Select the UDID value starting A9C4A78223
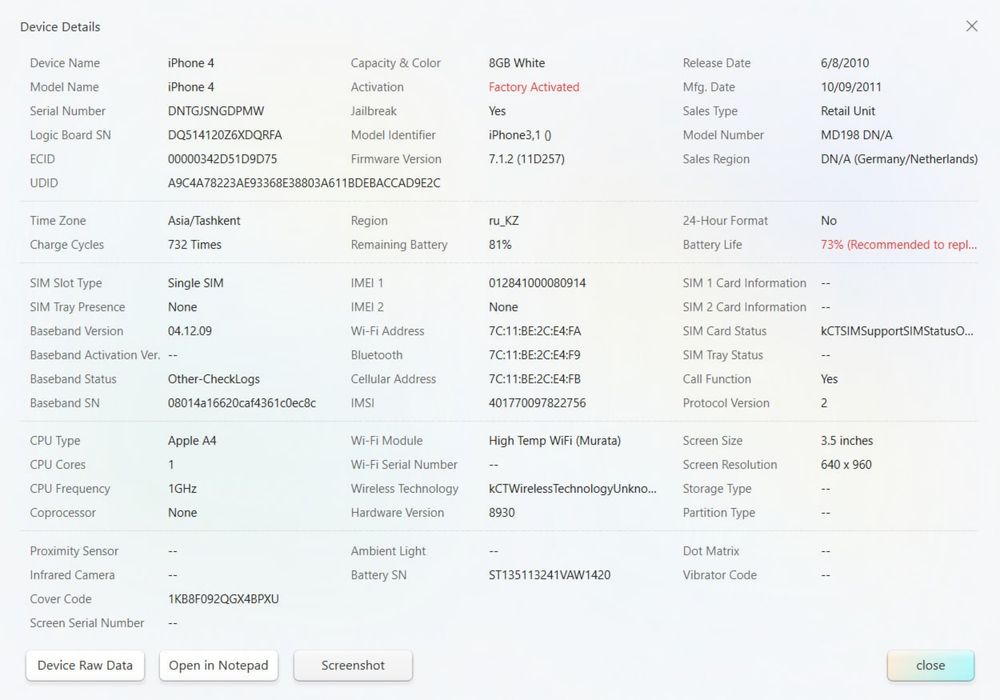The width and height of the screenshot is (1000, 700). (x=304, y=183)
